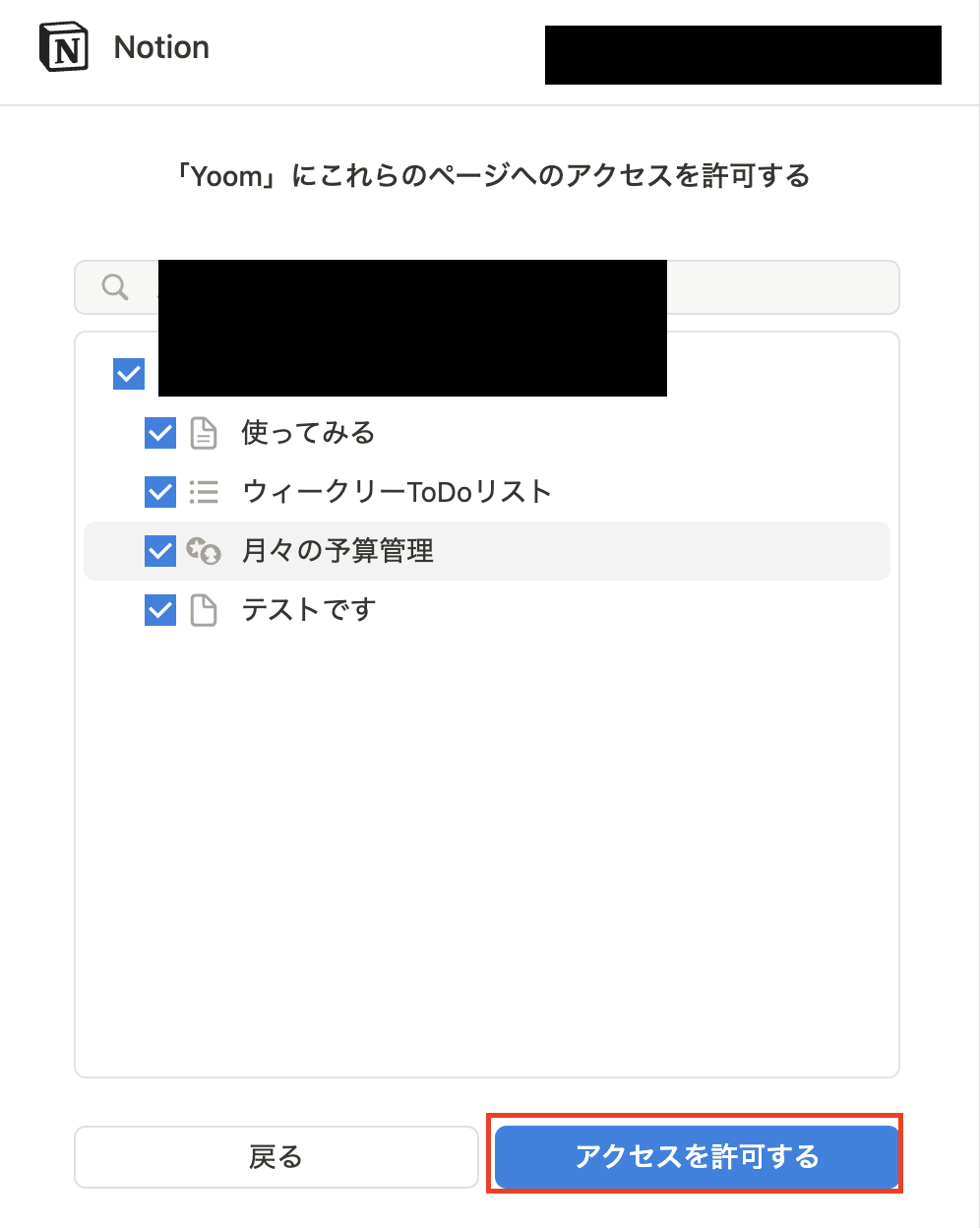Uncheck the ウィークリーToDoリスト checkbox
The image size is (980, 1228).
159,491
